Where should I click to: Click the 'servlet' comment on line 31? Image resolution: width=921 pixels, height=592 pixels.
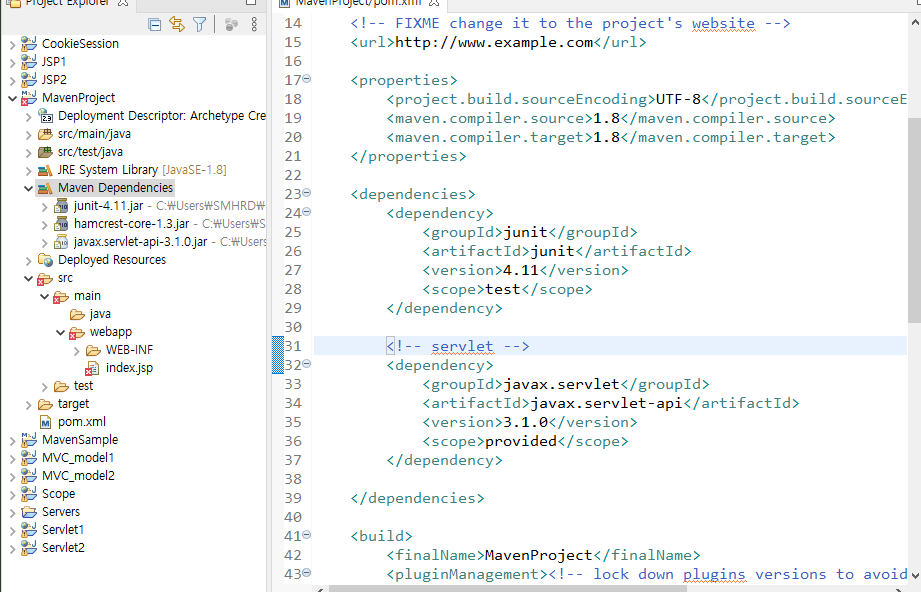462,347
